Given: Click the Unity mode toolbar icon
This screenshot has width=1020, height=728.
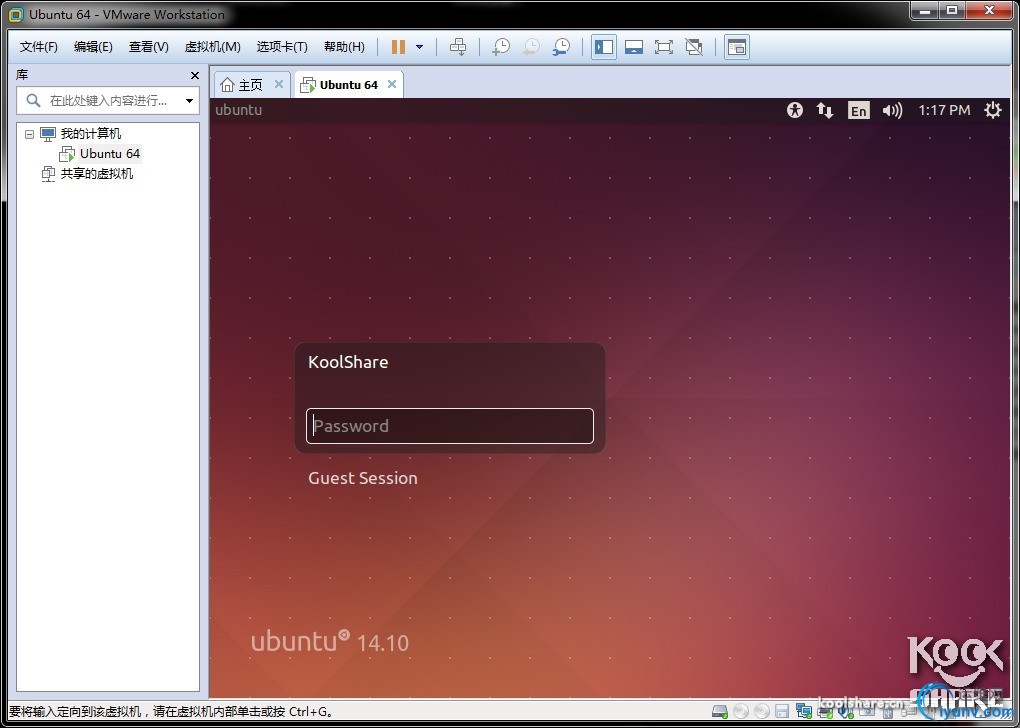Looking at the screenshot, I should pos(694,47).
